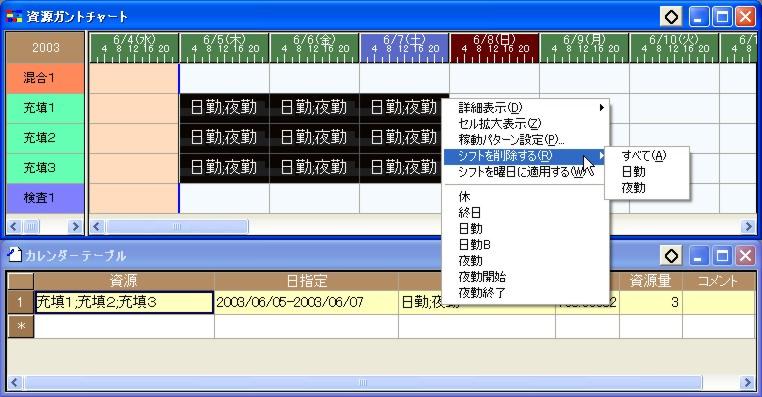Choose すべて(A) in the delete shift submenu
Image resolution: width=762 pixels, height=397 pixels.
pyautogui.click(x=644, y=155)
